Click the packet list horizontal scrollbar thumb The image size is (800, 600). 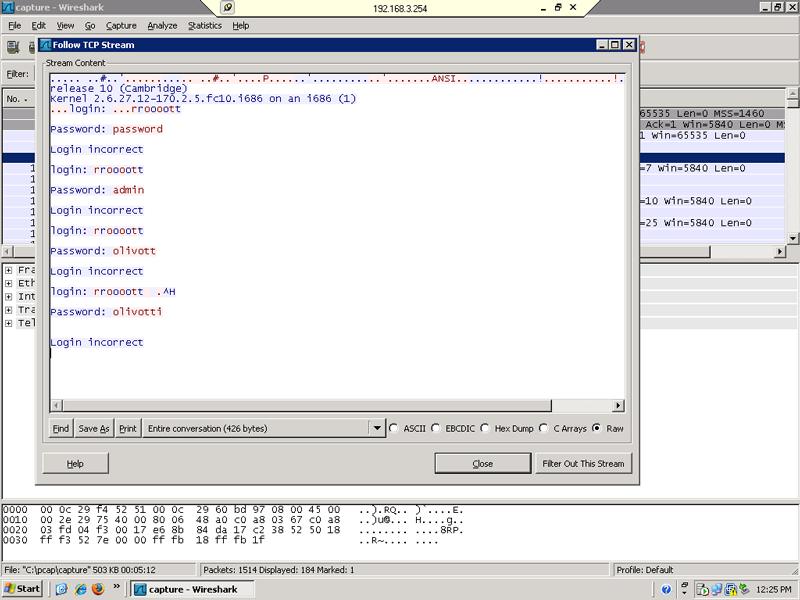674,252
